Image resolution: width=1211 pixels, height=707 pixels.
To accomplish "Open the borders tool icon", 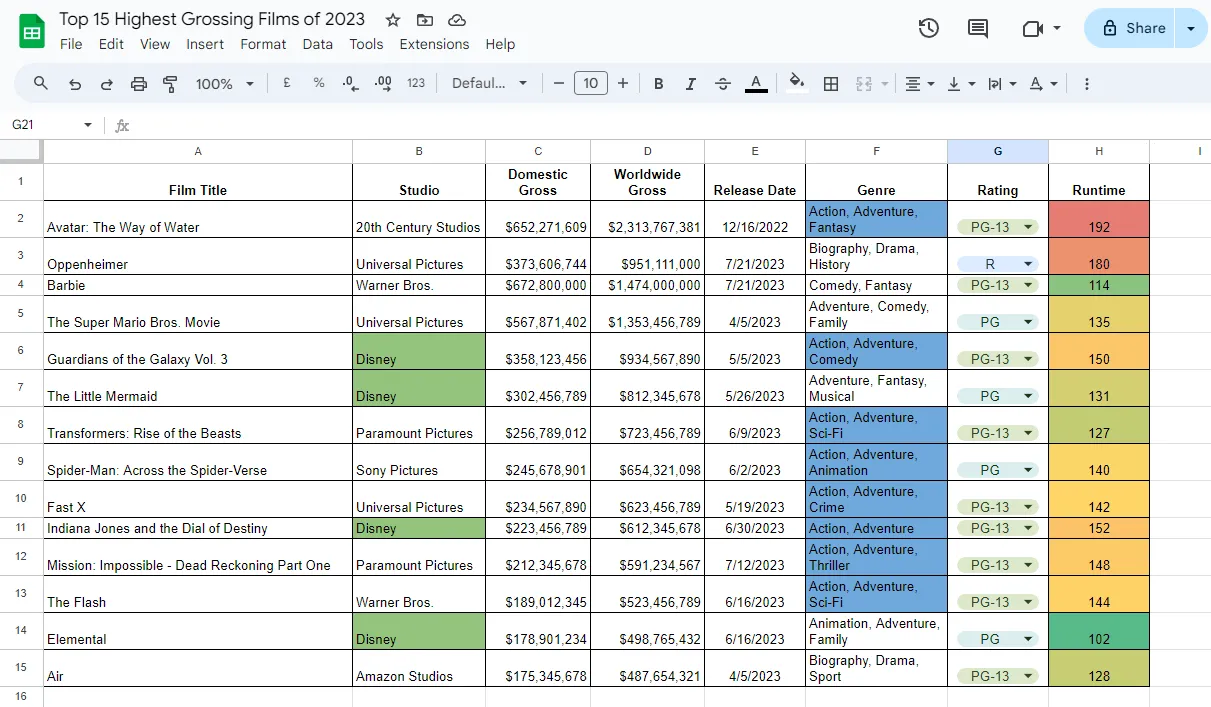I will point(831,84).
